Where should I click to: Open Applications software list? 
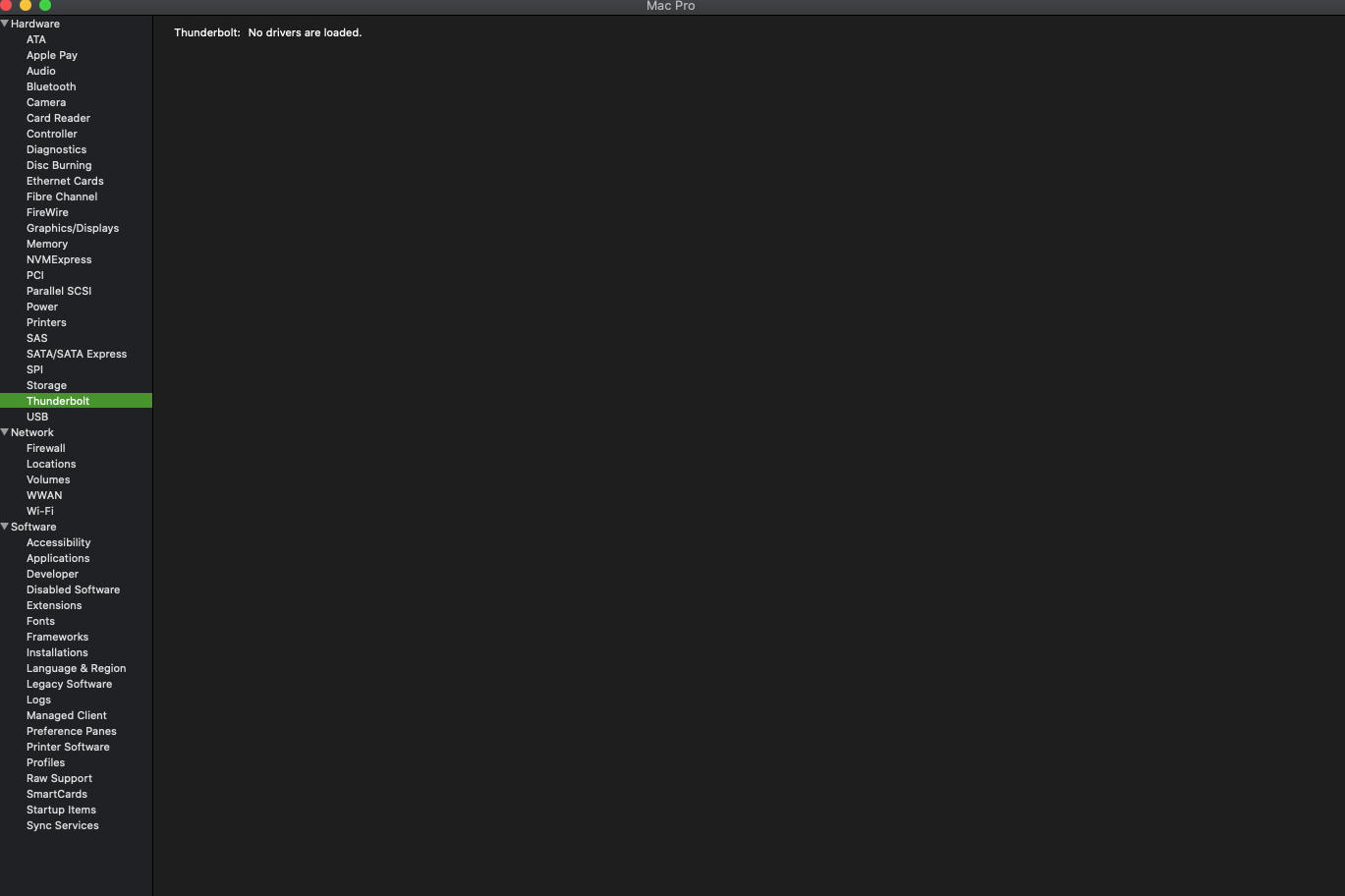pyautogui.click(x=58, y=558)
